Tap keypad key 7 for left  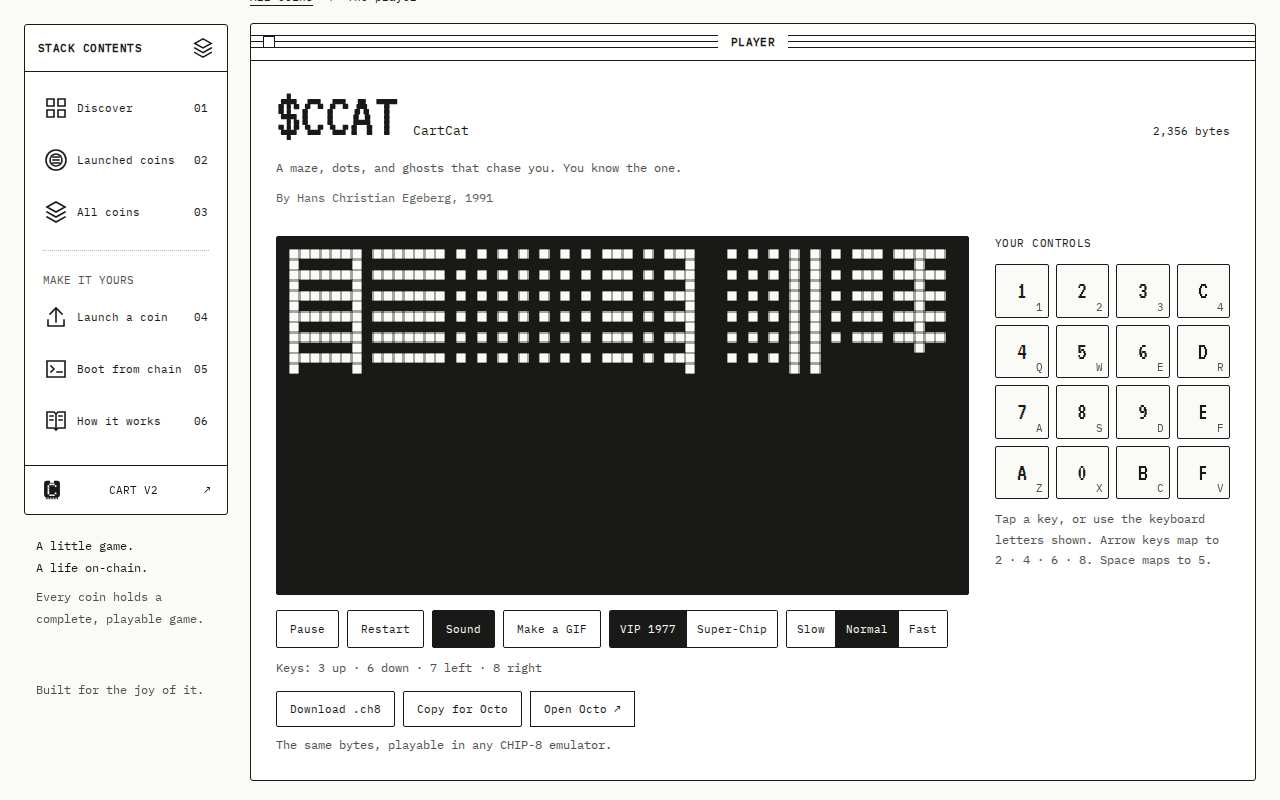(1022, 412)
